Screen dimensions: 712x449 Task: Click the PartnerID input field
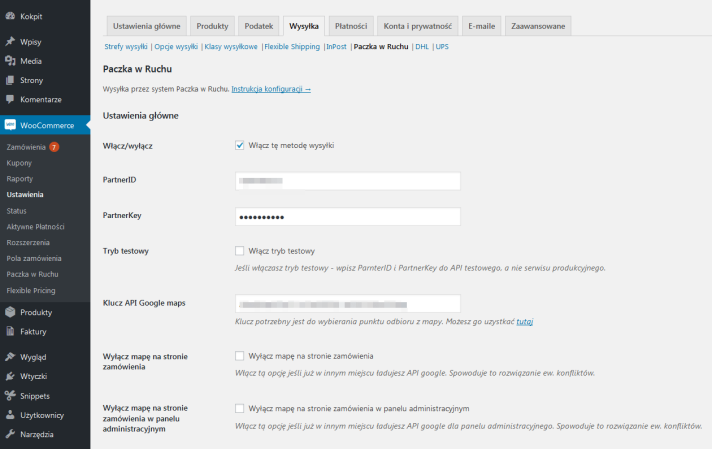point(348,181)
